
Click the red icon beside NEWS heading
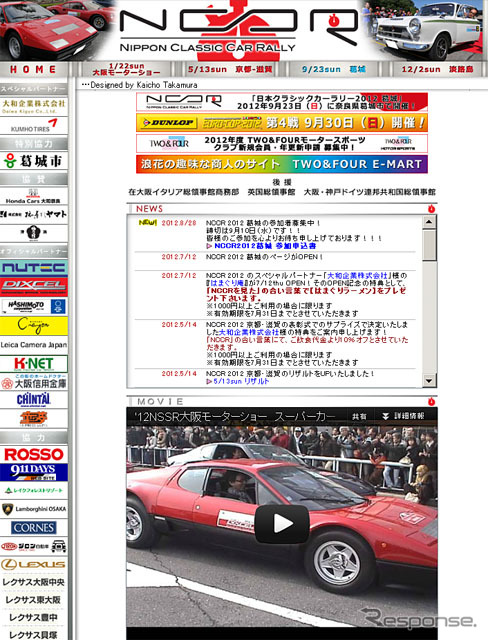(431, 209)
